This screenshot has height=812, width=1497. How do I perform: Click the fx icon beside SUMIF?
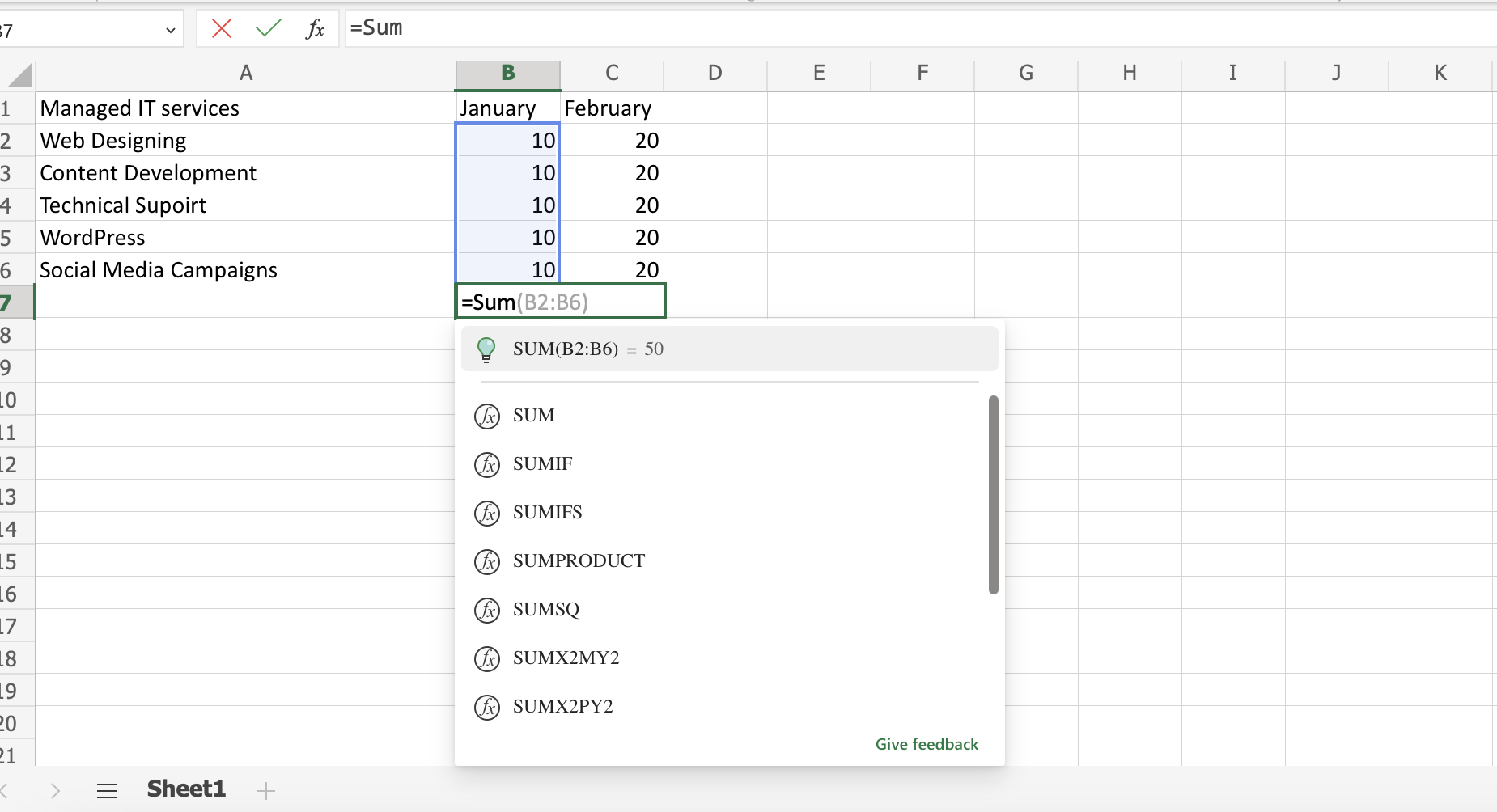point(487,465)
